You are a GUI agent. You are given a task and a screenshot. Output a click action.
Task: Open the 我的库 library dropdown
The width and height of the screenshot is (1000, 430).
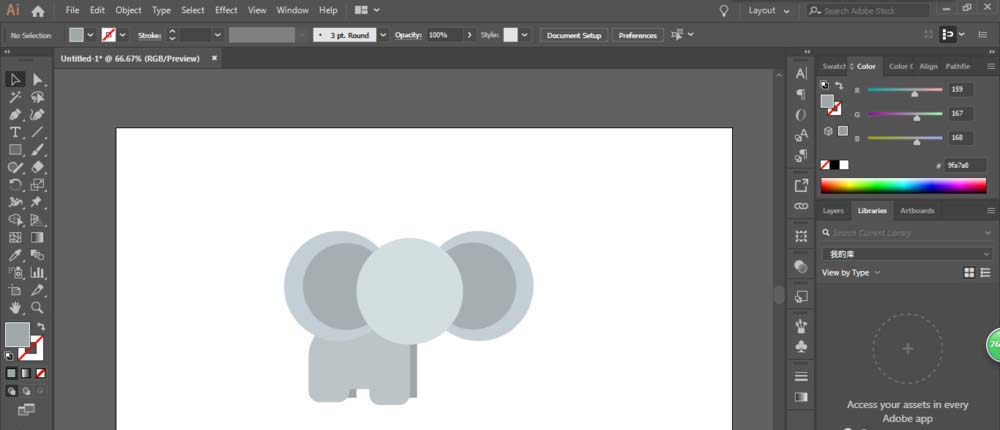[907, 254]
